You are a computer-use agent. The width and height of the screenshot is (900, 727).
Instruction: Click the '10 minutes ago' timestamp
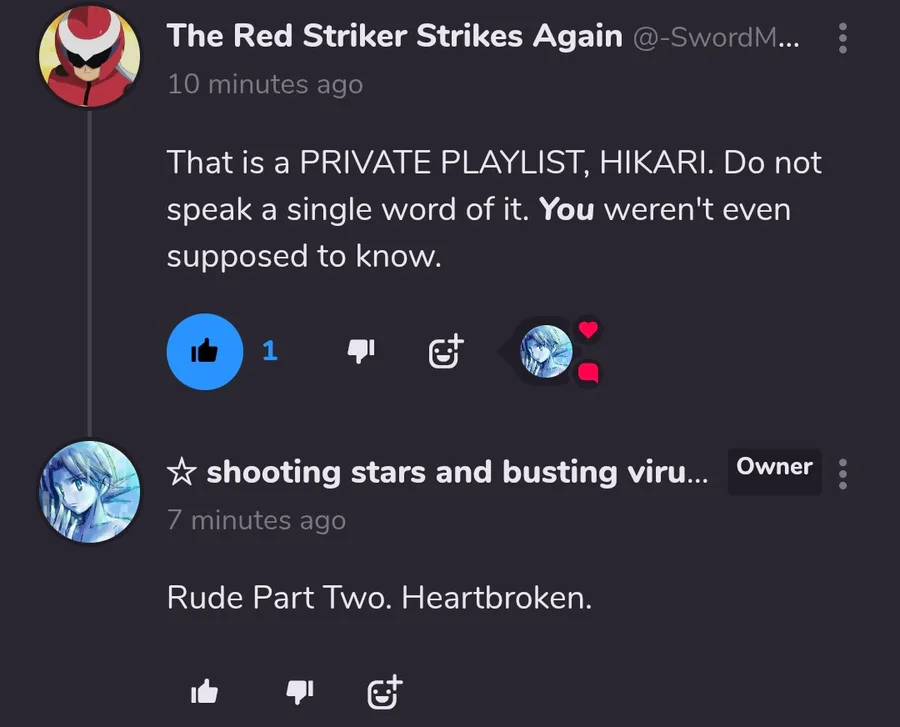[x=265, y=84]
